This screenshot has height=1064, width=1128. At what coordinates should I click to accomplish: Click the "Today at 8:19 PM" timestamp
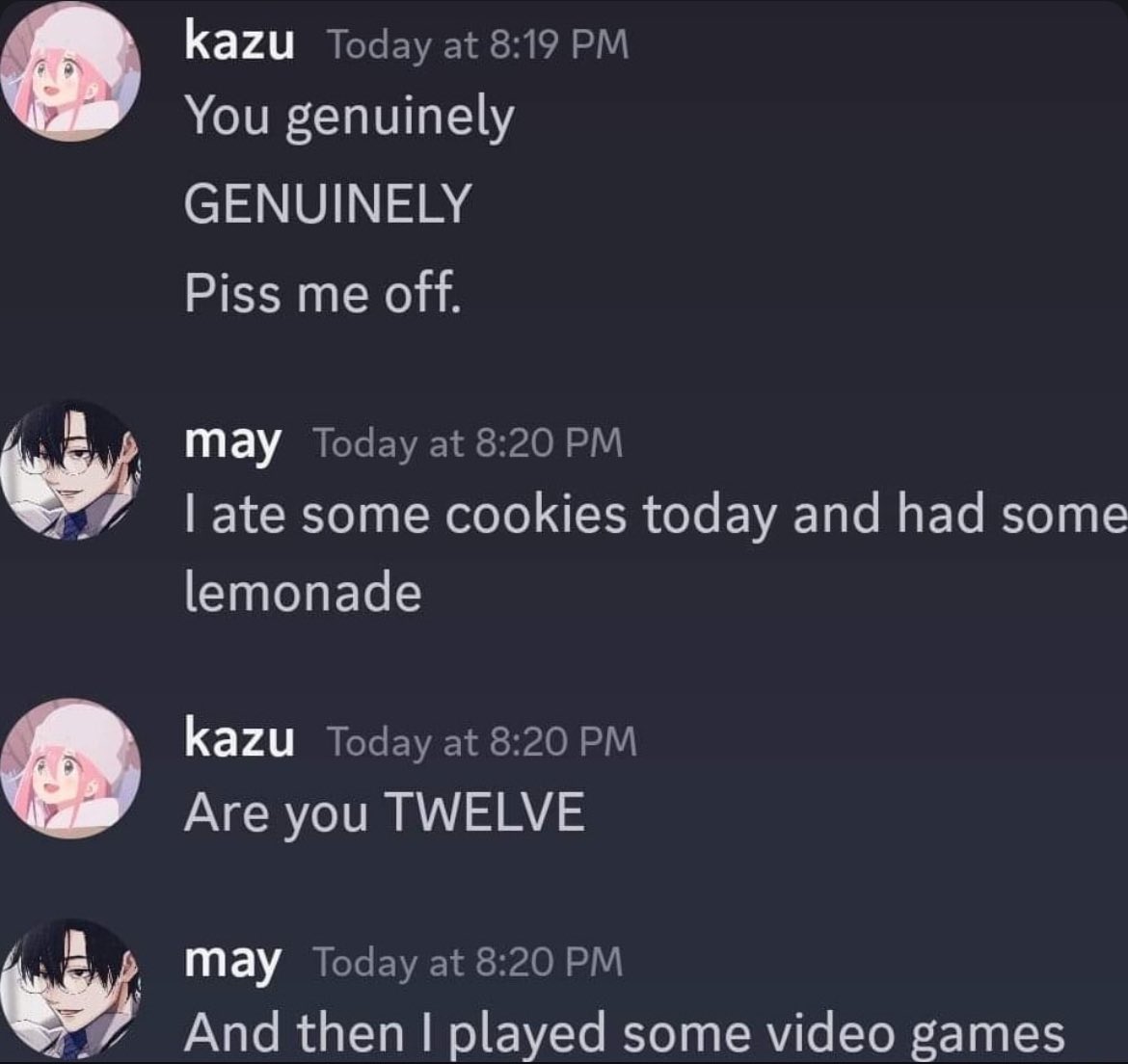click(x=477, y=45)
